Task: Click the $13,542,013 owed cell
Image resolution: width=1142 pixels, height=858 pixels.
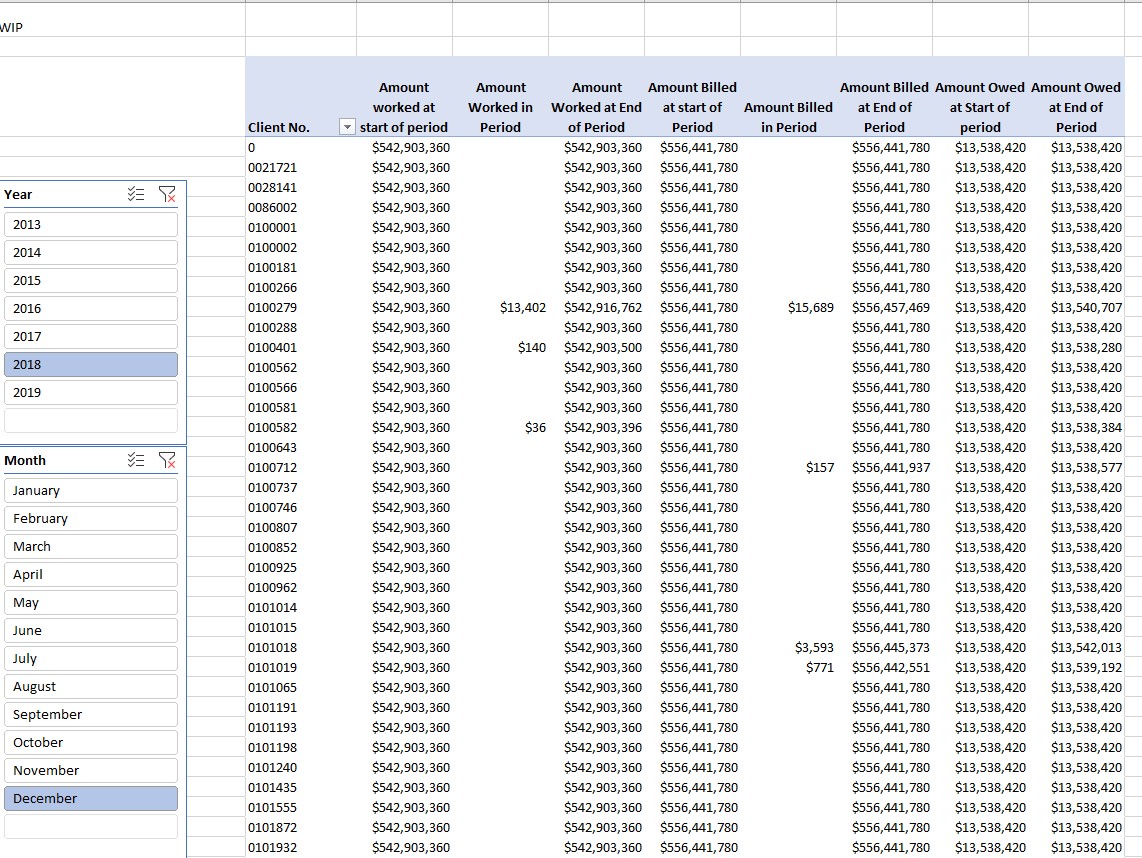Action: coord(1076,648)
